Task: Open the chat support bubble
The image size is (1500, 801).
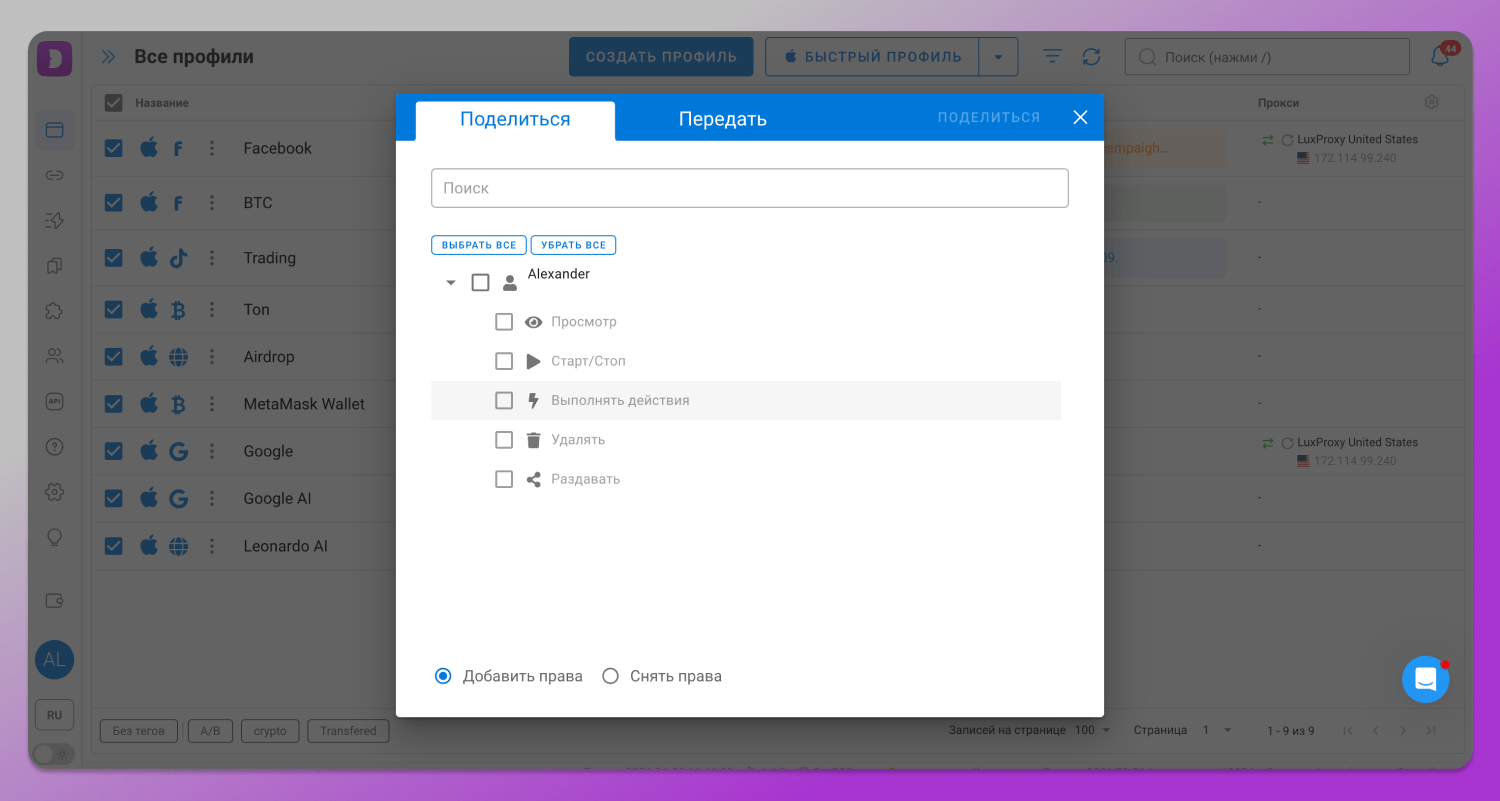Action: (x=1425, y=680)
